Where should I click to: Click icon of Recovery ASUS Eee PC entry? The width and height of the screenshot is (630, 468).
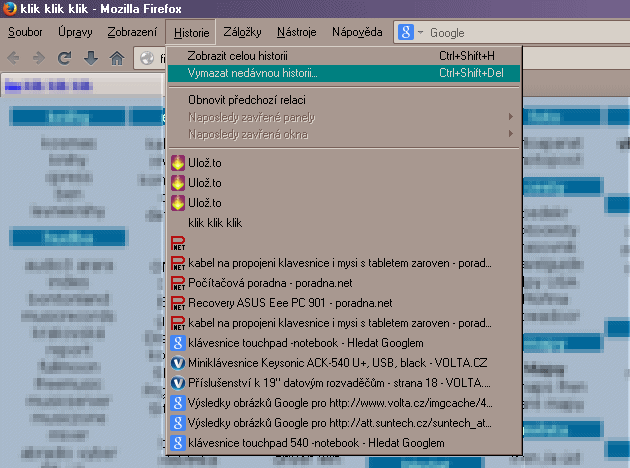tap(178, 303)
